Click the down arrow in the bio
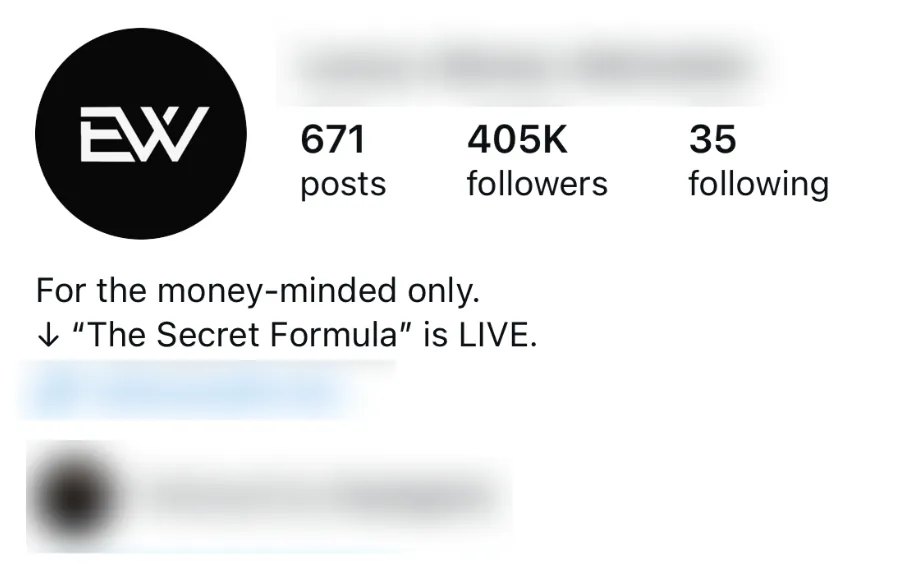 click(x=48, y=336)
